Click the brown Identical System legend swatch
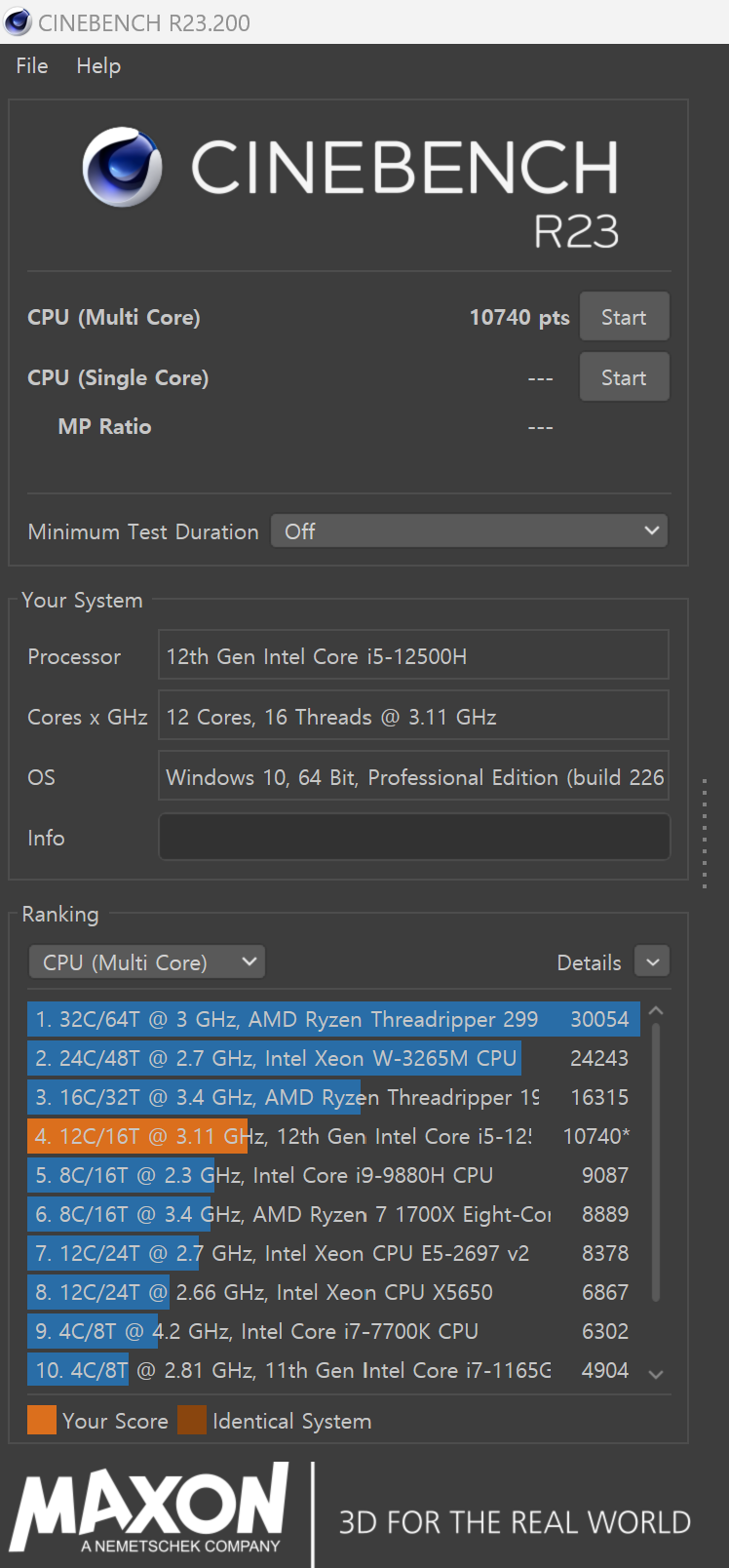 tap(192, 1420)
